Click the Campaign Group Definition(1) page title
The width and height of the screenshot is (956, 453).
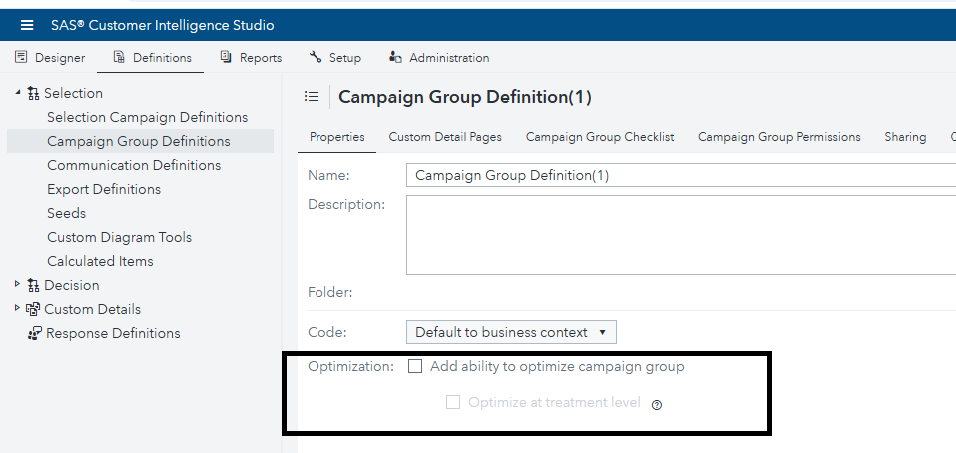click(x=465, y=97)
